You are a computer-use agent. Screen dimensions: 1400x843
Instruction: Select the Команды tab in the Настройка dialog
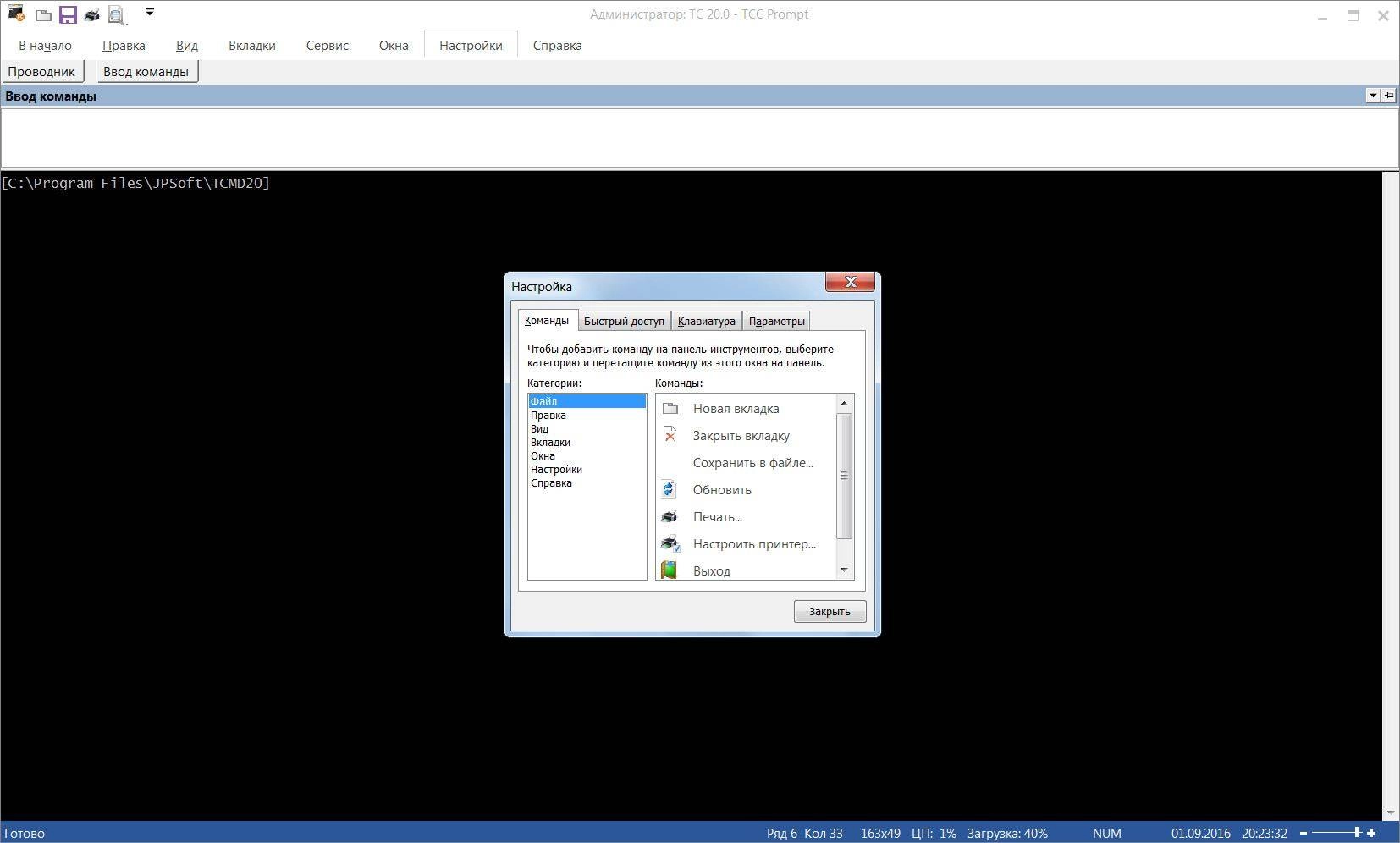(547, 320)
